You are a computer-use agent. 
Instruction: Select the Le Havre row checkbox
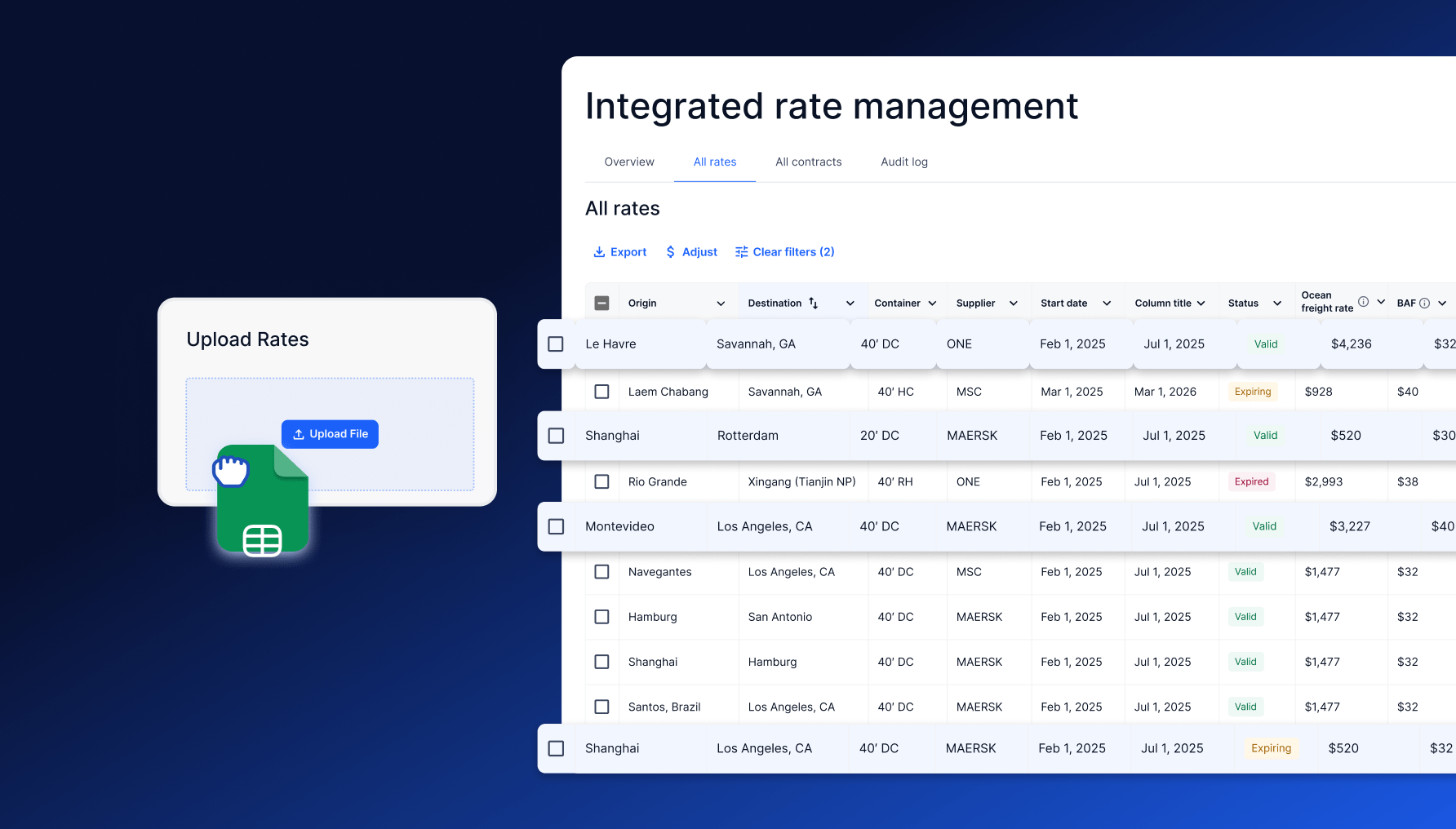click(556, 344)
